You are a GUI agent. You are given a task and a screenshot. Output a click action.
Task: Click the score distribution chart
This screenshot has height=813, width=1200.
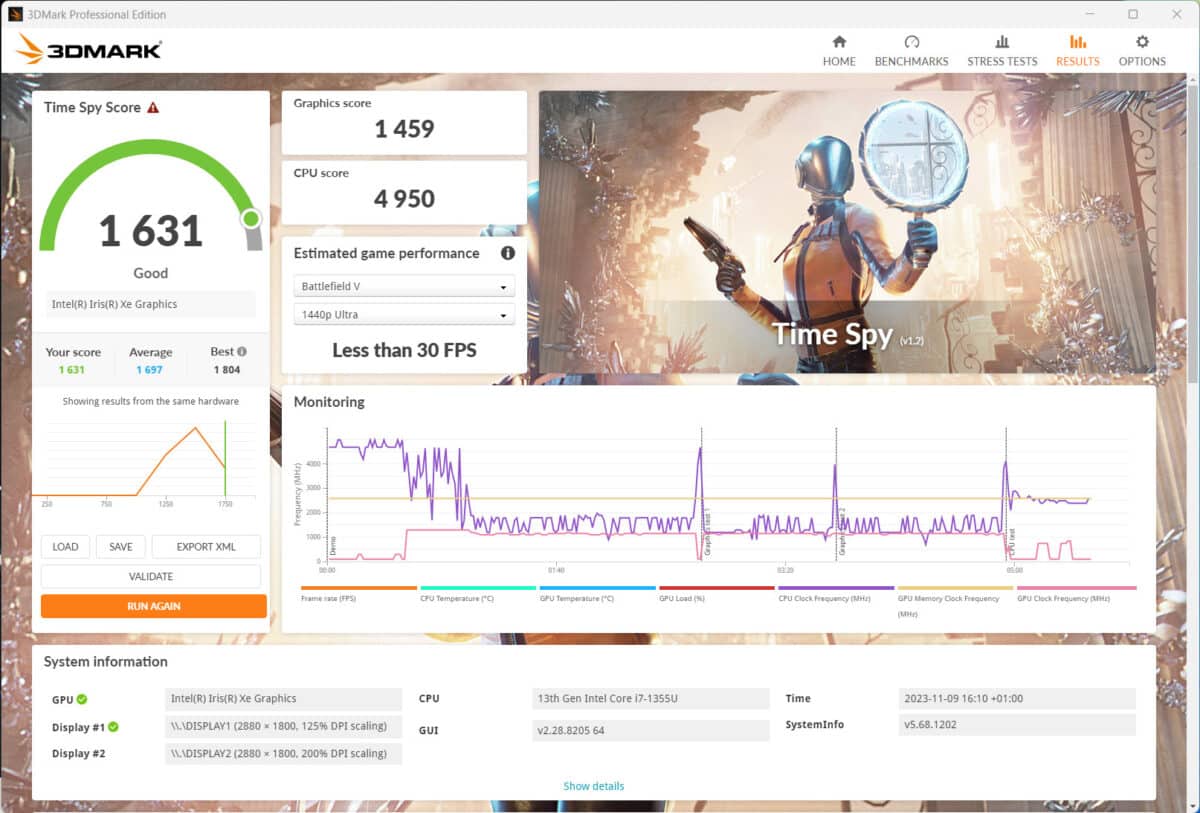pyautogui.click(x=148, y=463)
